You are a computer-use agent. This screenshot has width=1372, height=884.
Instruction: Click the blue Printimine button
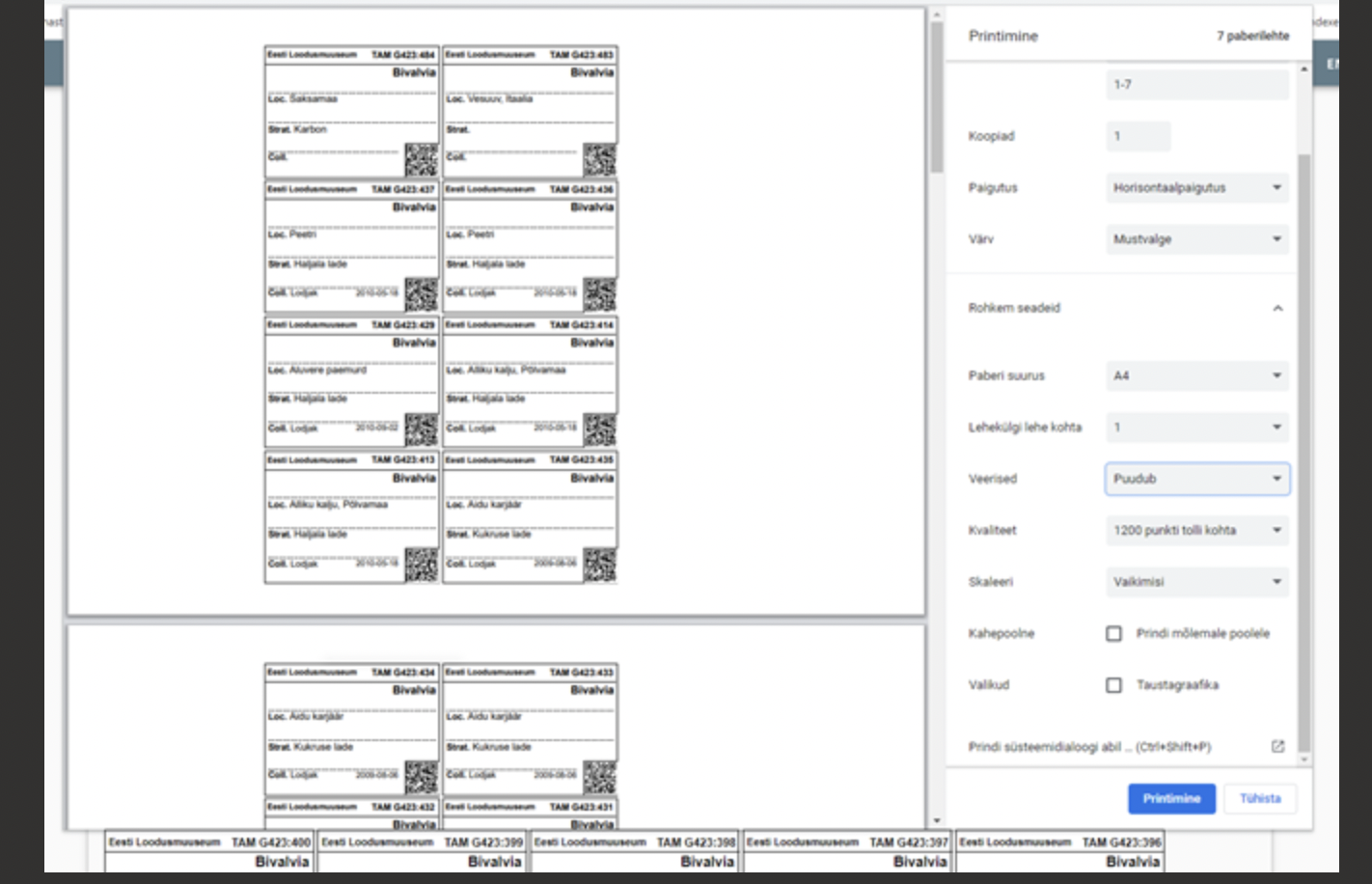tap(1170, 798)
